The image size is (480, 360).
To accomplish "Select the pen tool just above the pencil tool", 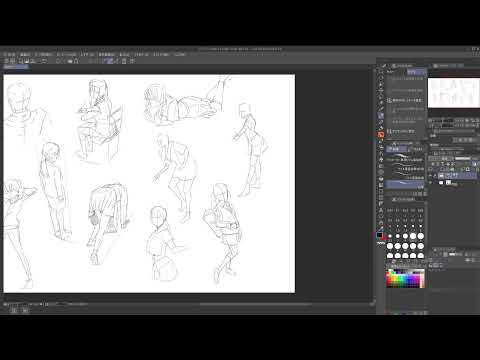I will (x=381, y=109).
